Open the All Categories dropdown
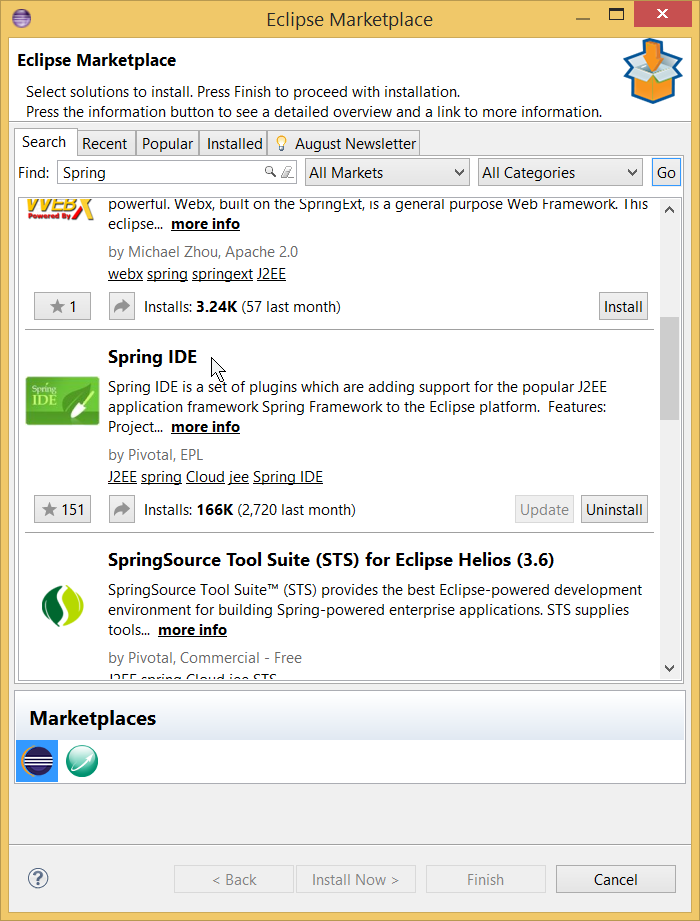The width and height of the screenshot is (700, 921). coord(560,173)
